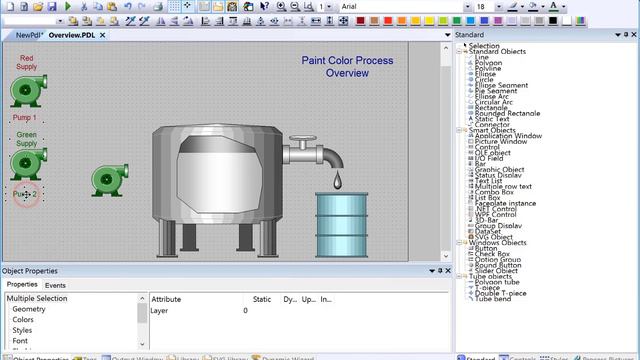Undo the last action
The height and width of the screenshot is (360, 640).
[128, 7]
